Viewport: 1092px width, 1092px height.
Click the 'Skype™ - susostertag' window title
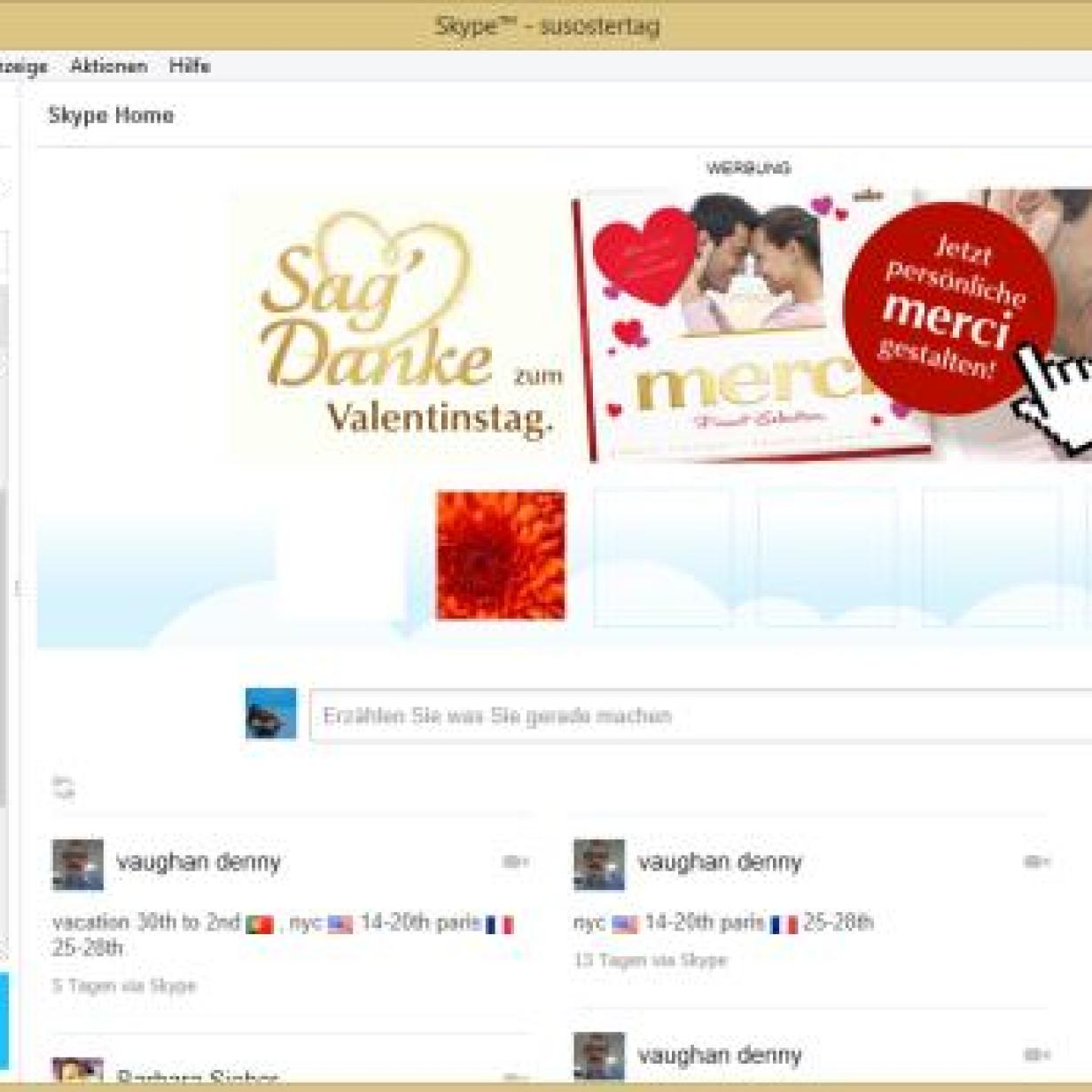pyautogui.click(x=547, y=26)
